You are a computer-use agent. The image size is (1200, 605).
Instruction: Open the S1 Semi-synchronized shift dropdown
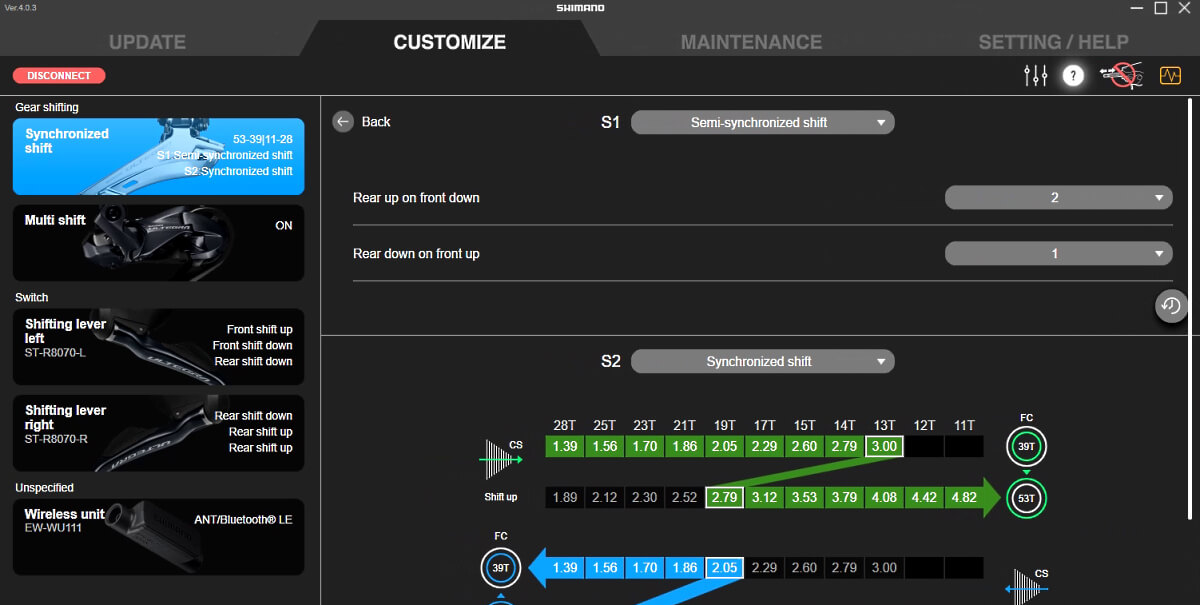[x=762, y=122]
